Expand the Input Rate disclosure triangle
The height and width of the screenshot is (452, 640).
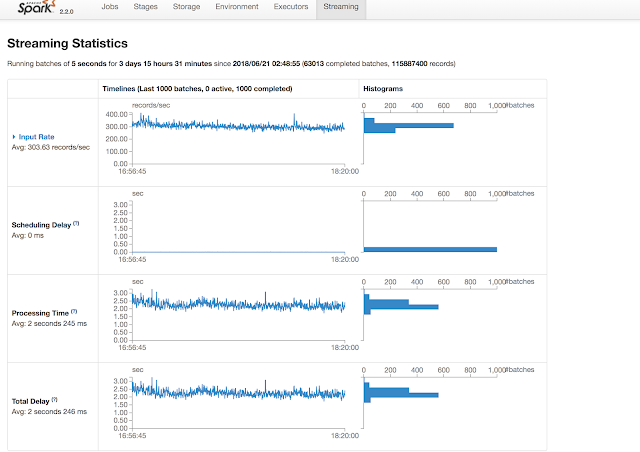tap(14, 137)
